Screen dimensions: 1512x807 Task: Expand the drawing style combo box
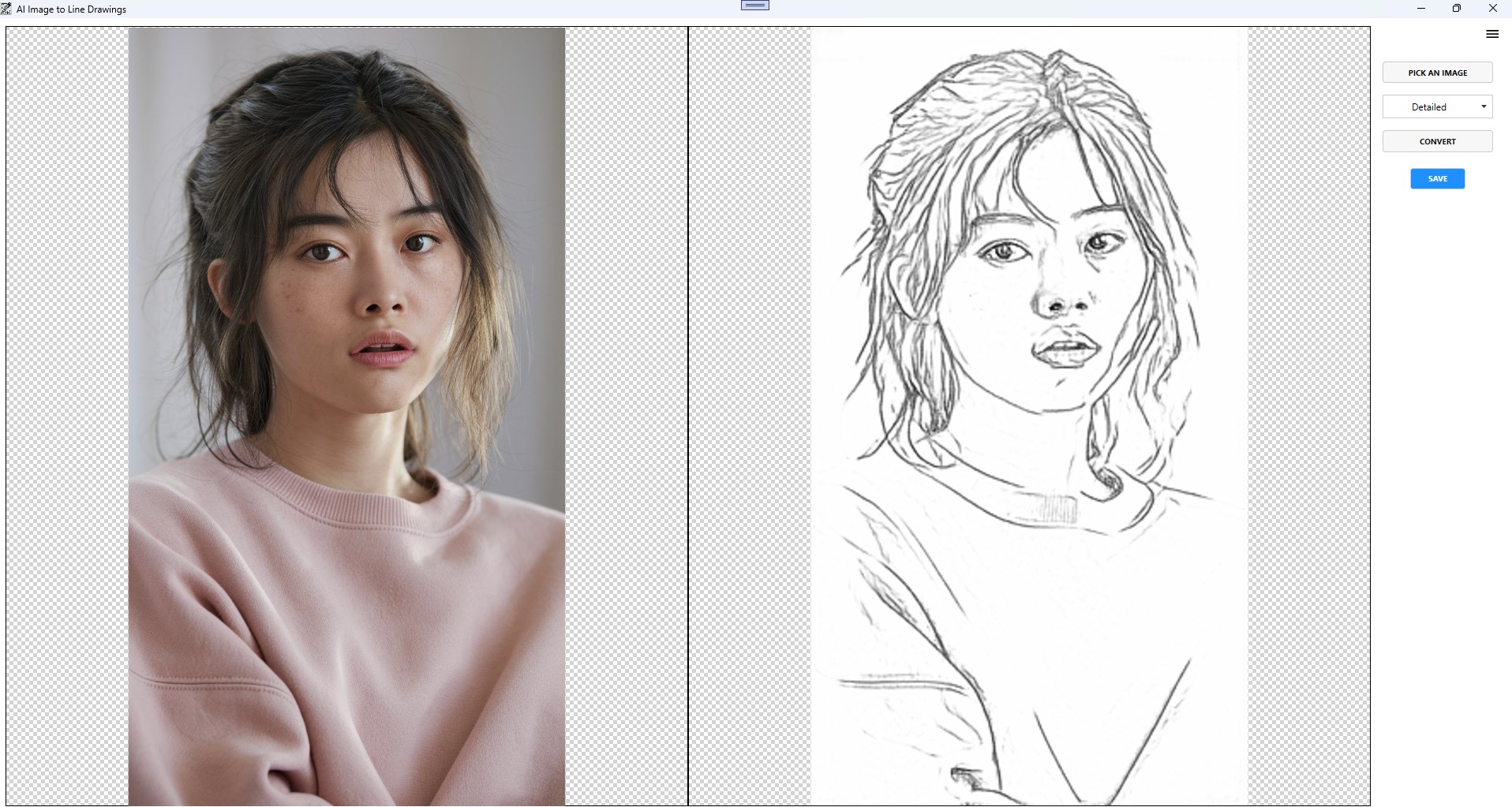coord(1438,106)
